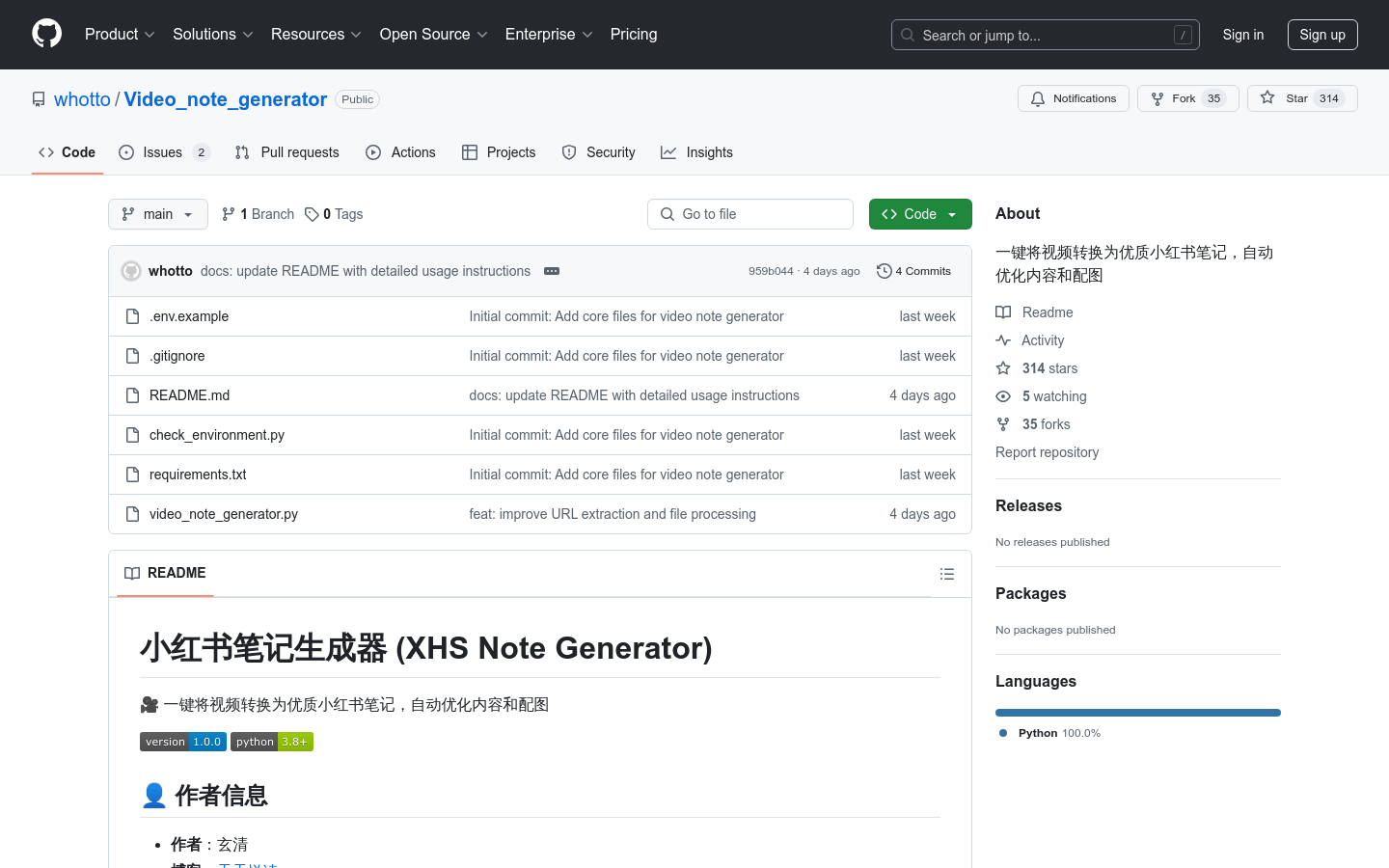Viewport: 1389px width, 868px height.
Task: Expand the Resources menu
Action: 316,35
